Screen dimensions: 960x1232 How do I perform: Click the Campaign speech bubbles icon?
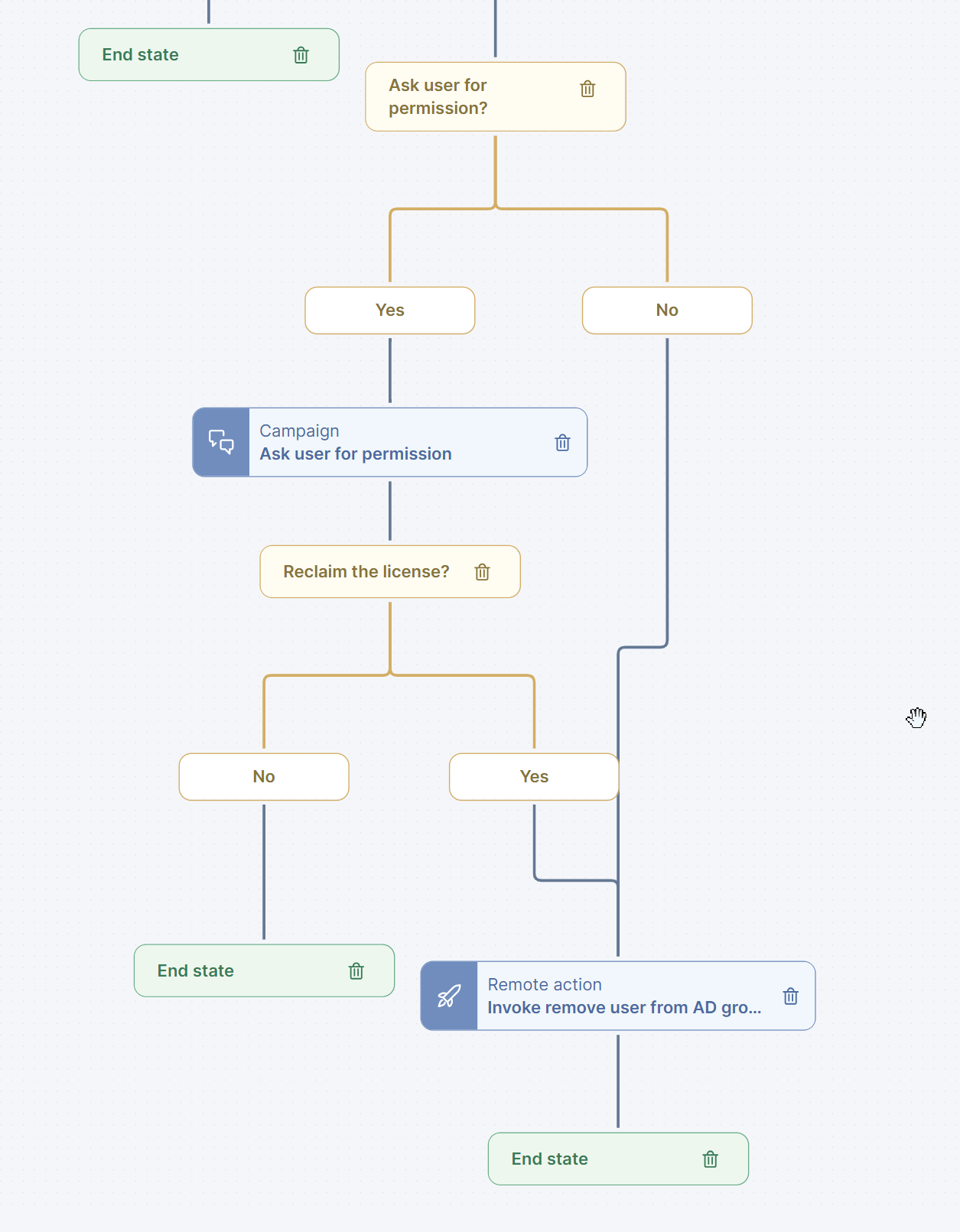tap(222, 443)
